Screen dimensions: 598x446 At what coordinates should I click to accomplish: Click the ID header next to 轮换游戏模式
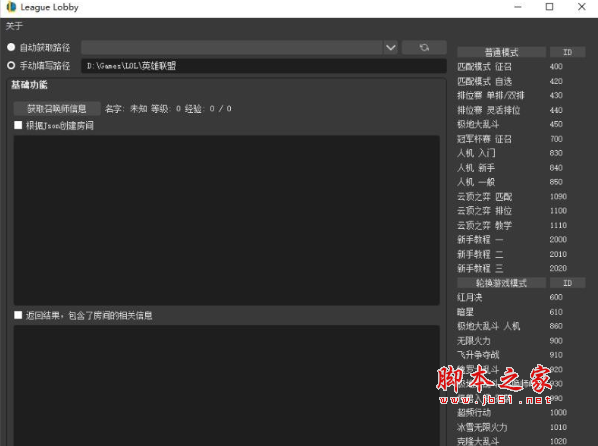click(x=567, y=283)
